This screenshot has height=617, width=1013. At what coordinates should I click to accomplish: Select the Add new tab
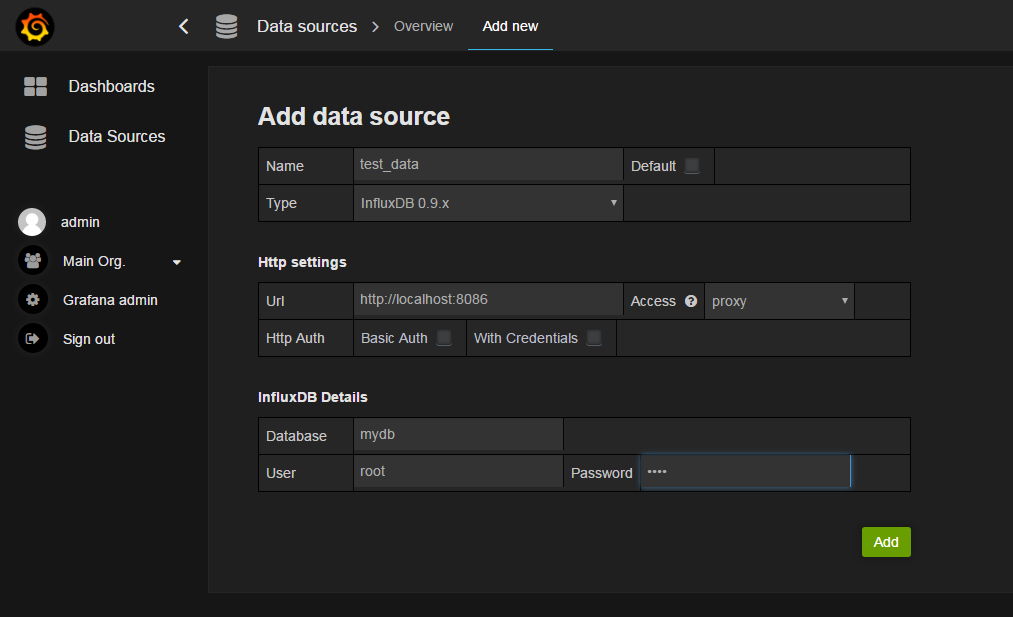pyautogui.click(x=510, y=26)
